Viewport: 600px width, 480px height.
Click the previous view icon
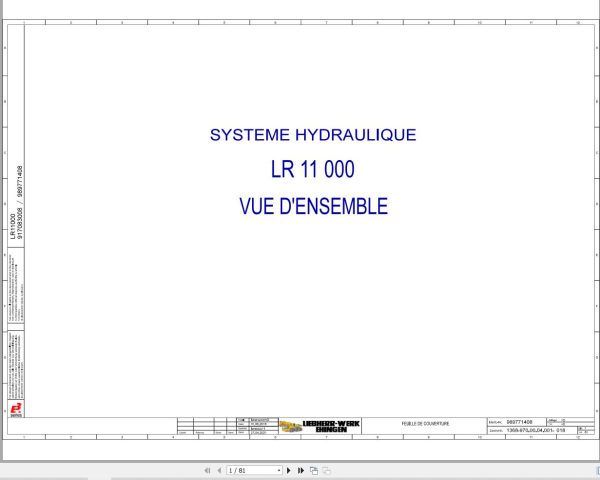(x=314, y=470)
